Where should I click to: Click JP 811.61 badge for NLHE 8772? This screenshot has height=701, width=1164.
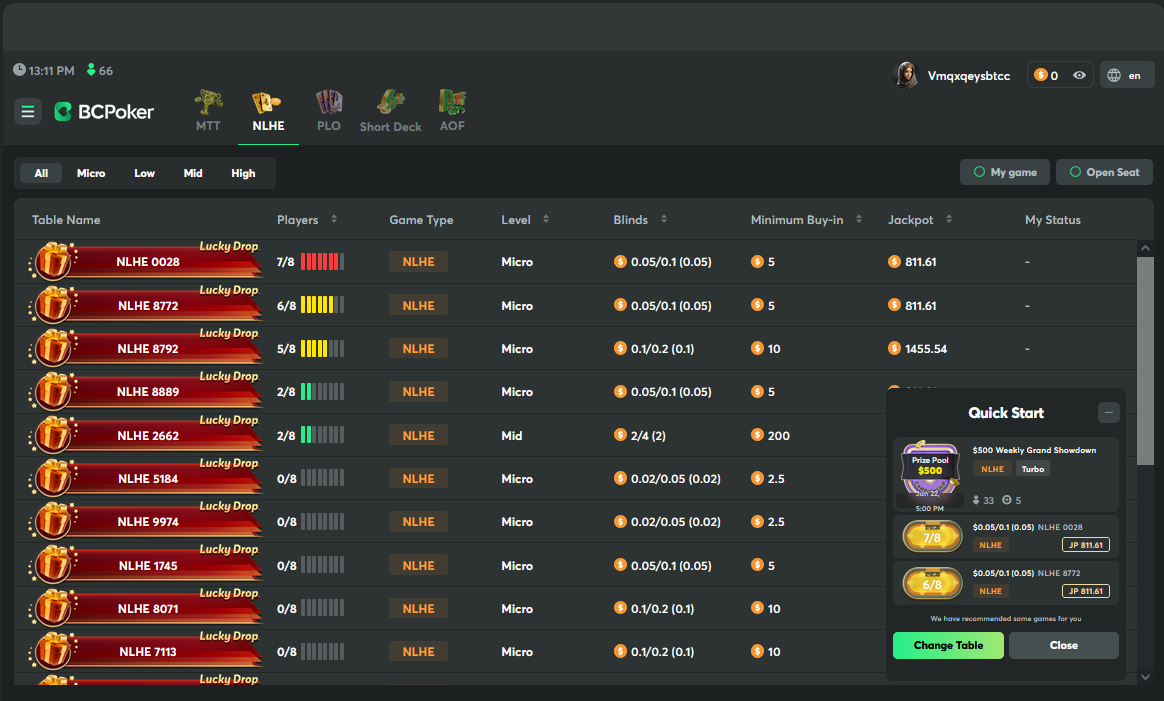coord(1085,591)
